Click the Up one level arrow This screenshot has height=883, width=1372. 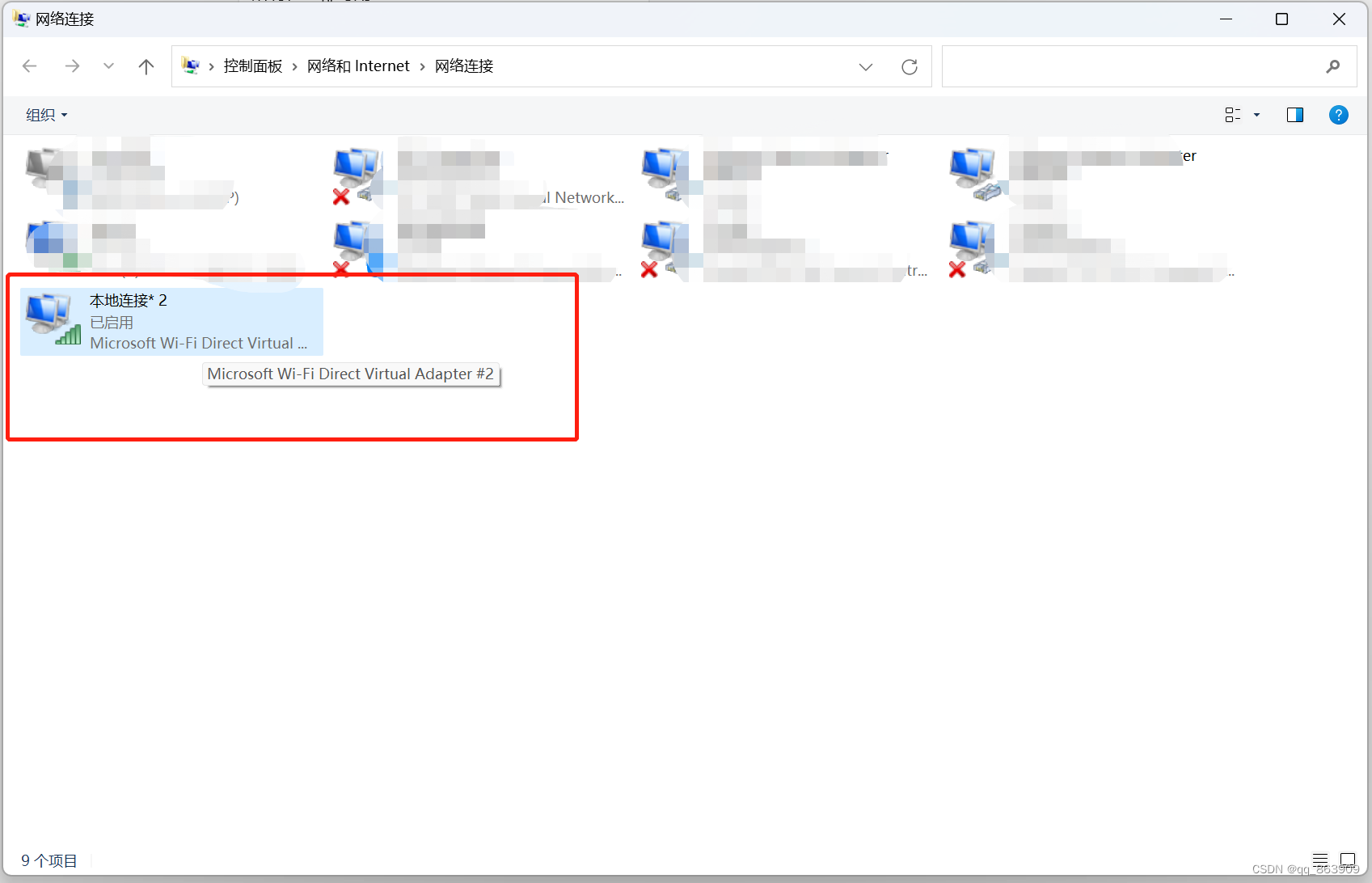pos(146,66)
